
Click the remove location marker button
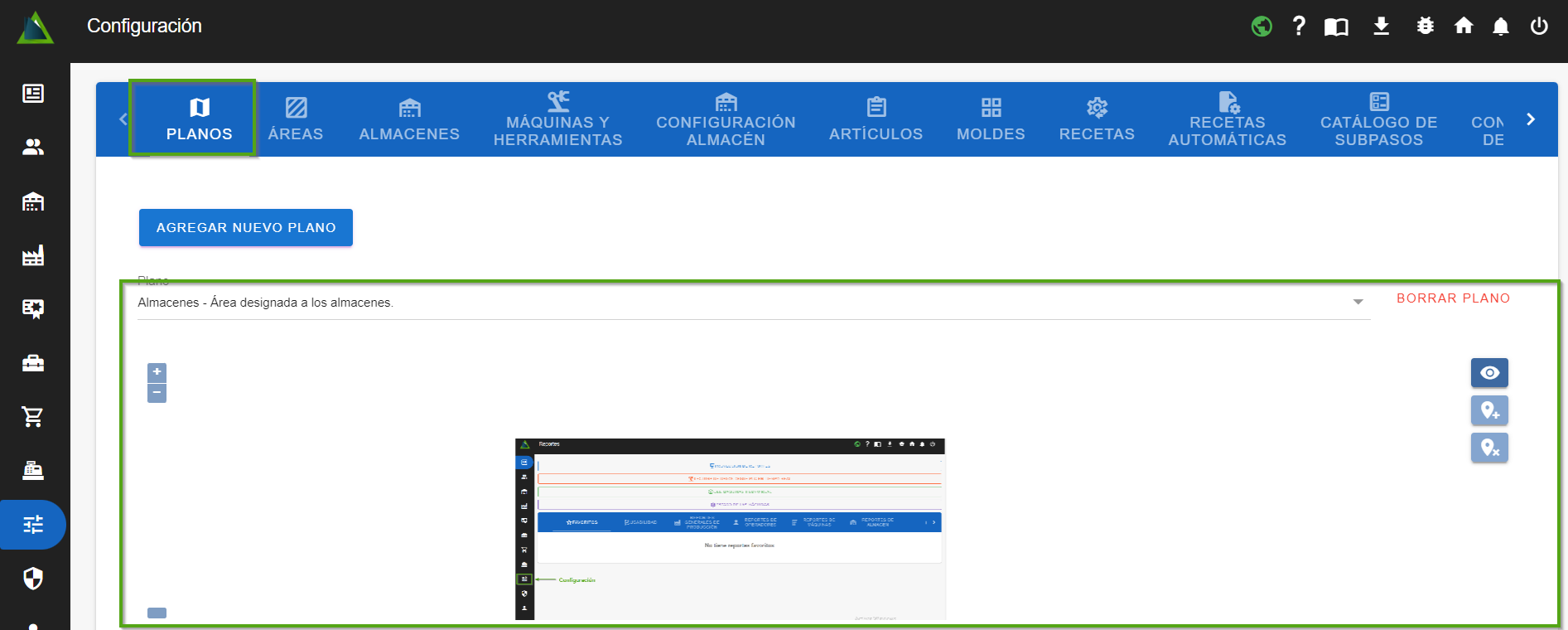(1489, 448)
